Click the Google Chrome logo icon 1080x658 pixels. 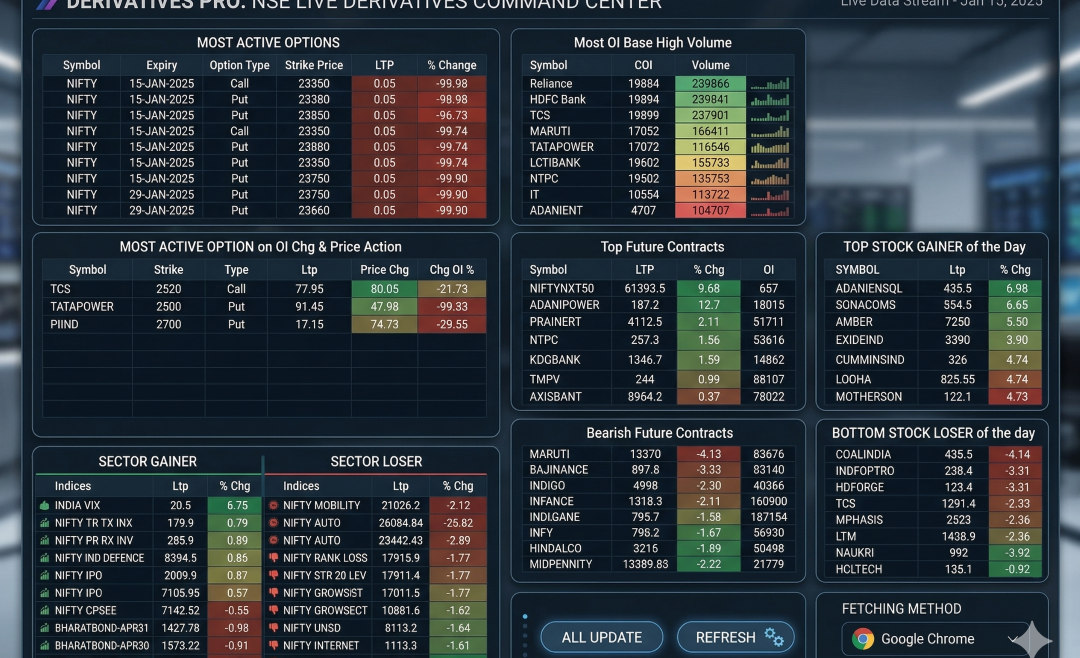(x=862, y=639)
